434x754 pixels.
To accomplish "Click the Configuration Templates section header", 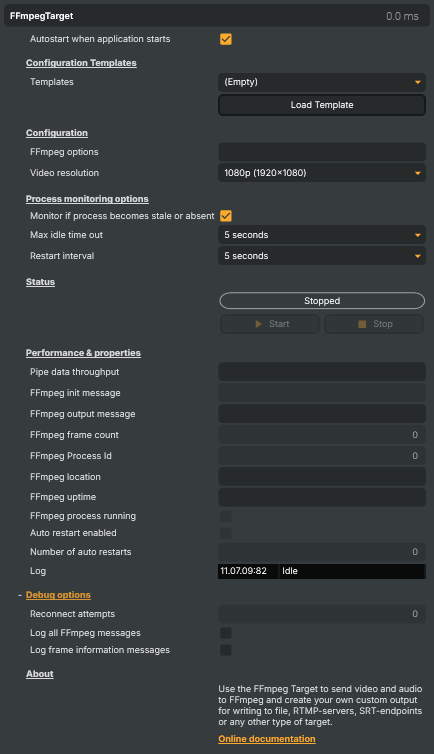I will (81, 63).
